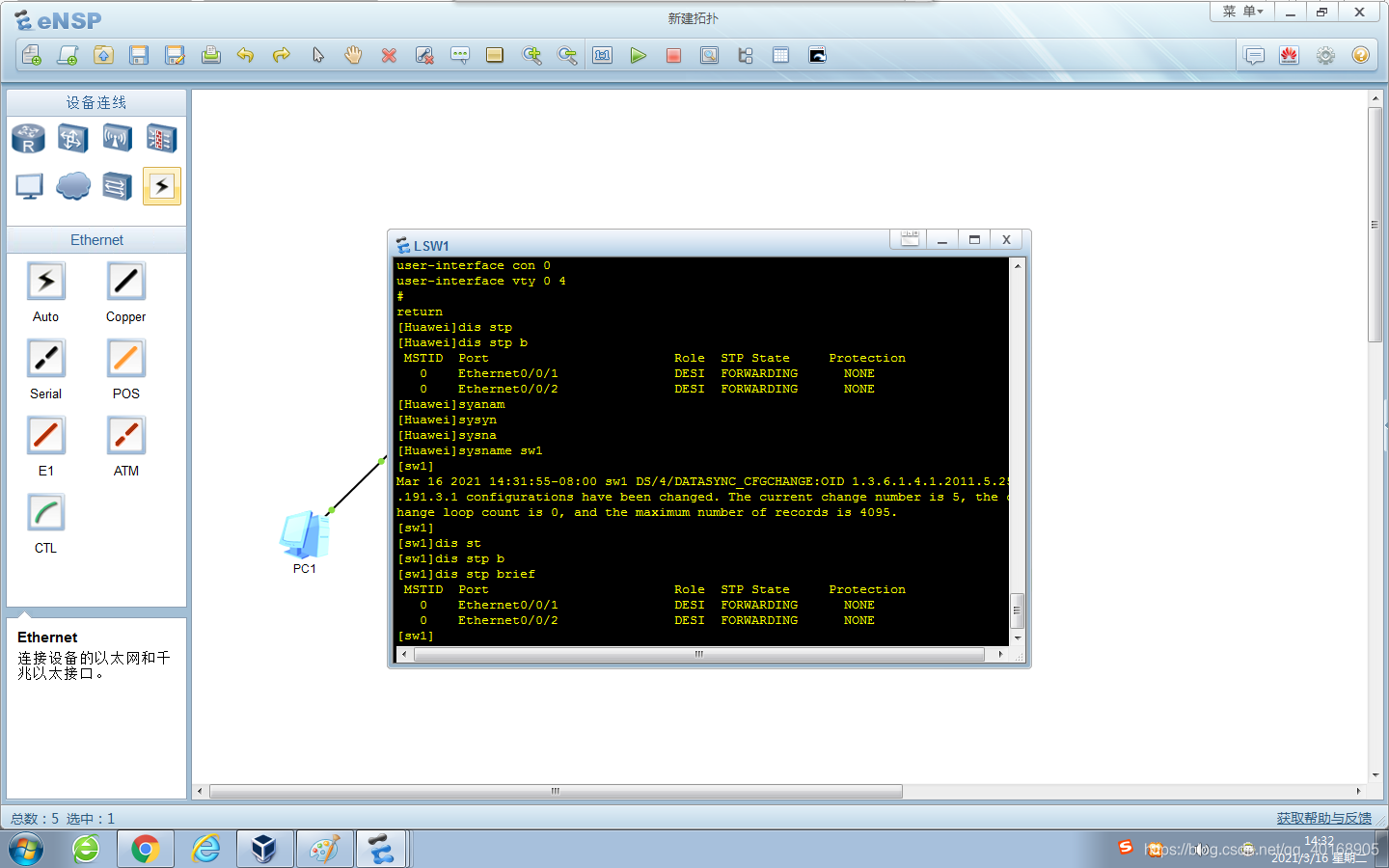Open VirtualBox from the taskbar

coord(264,850)
